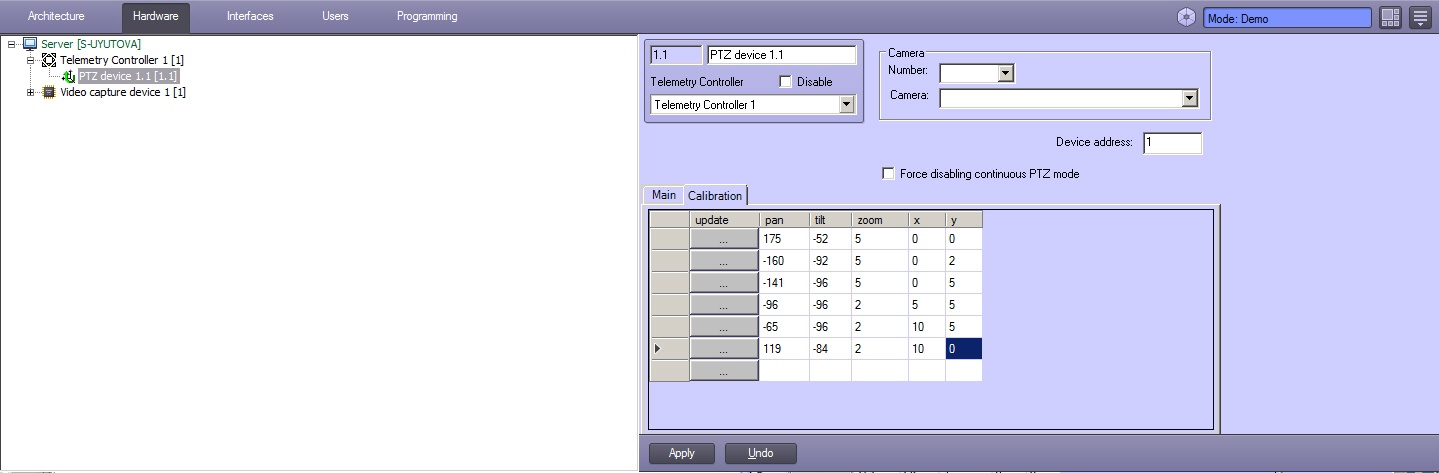
Task: Click the Apply button
Action: 681,453
